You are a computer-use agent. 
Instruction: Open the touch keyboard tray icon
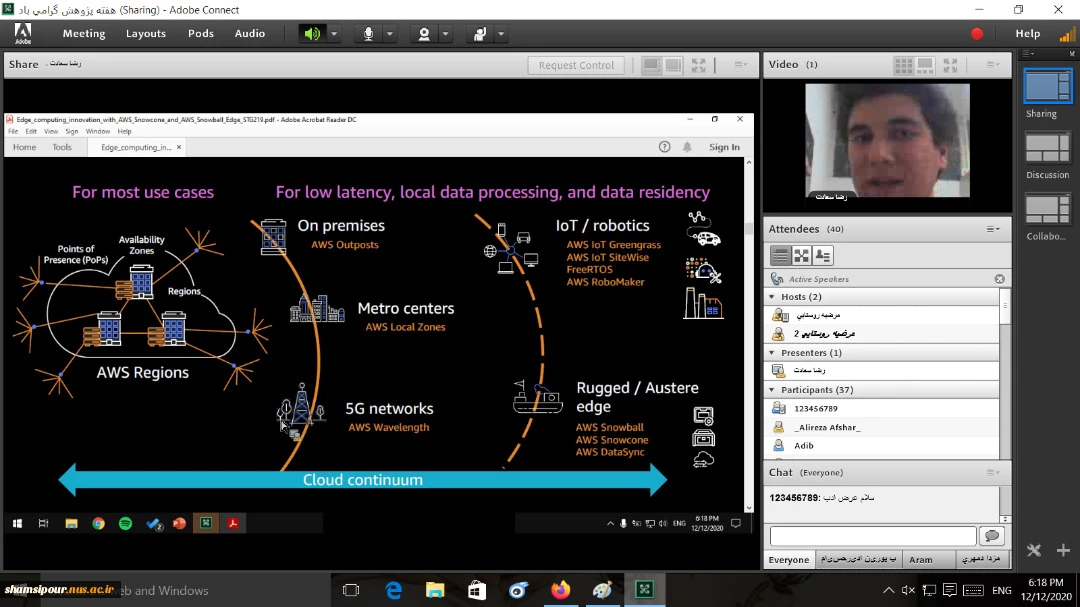click(x=973, y=590)
